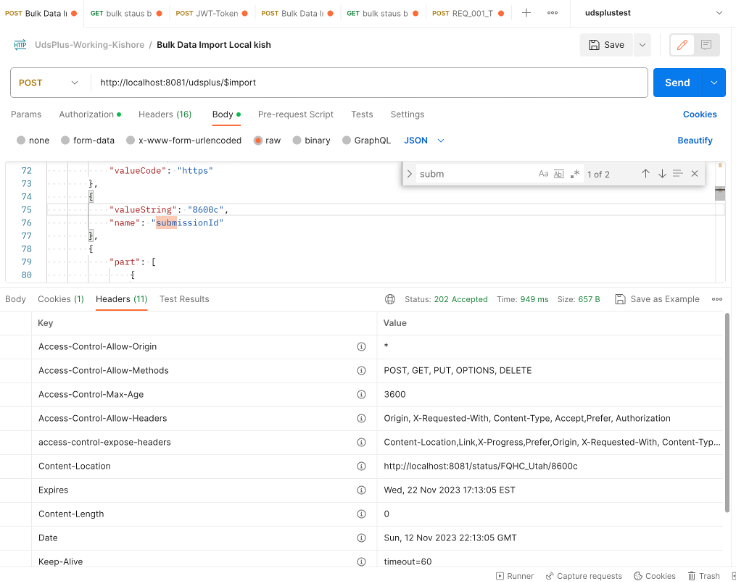Open the Params tab
This screenshot has width=736, height=582.
click(26, 115)
